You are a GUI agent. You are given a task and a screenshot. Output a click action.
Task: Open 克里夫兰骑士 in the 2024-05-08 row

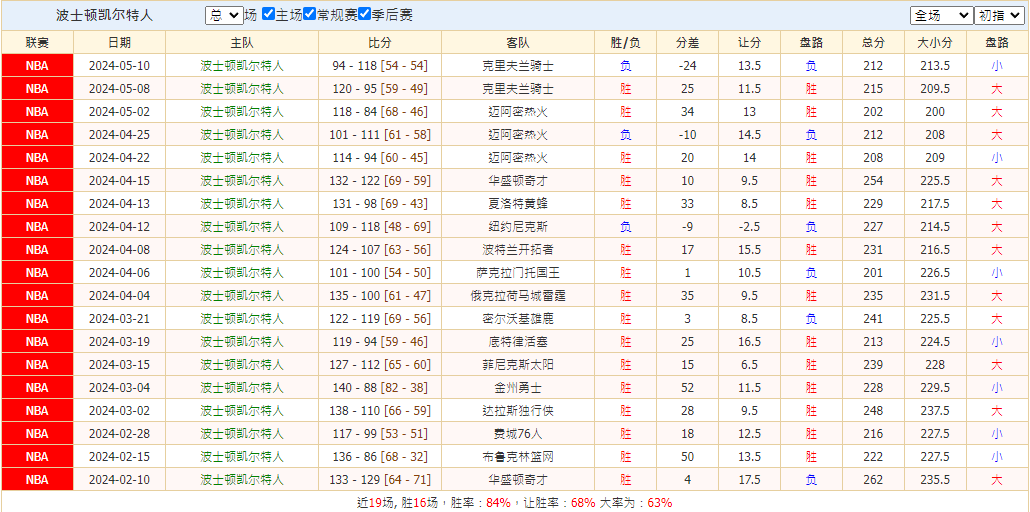[518, 89]
